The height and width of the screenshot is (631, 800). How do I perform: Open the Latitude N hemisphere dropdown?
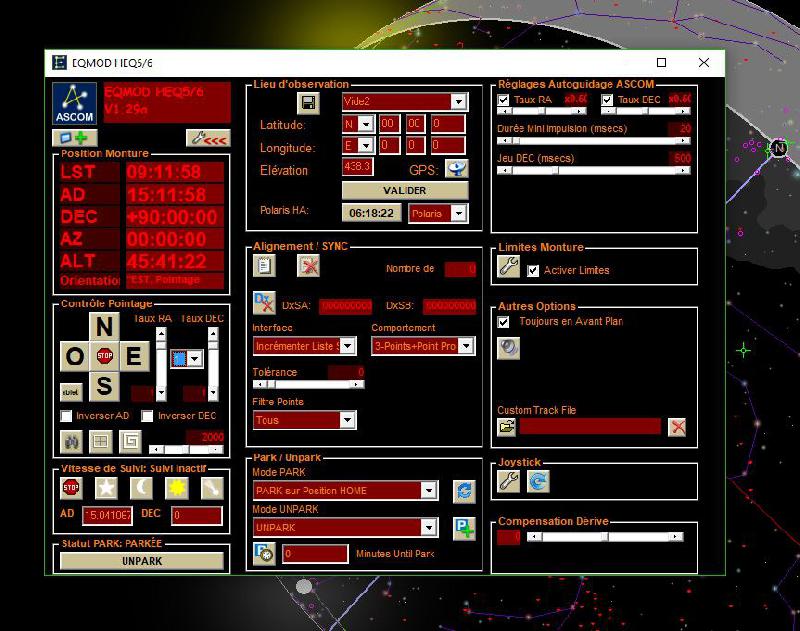point(365,124)
